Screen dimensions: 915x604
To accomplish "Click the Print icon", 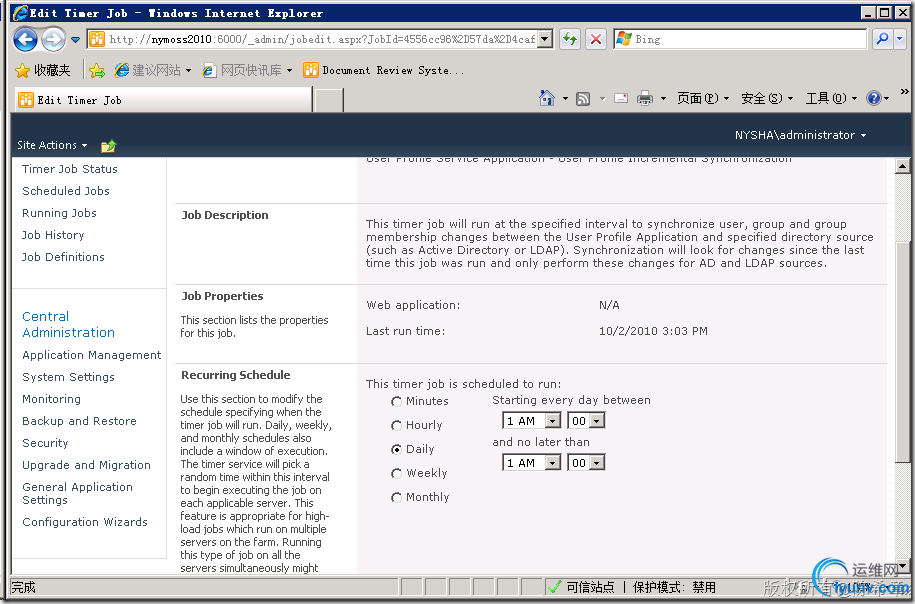I will [x=645, y=98].
